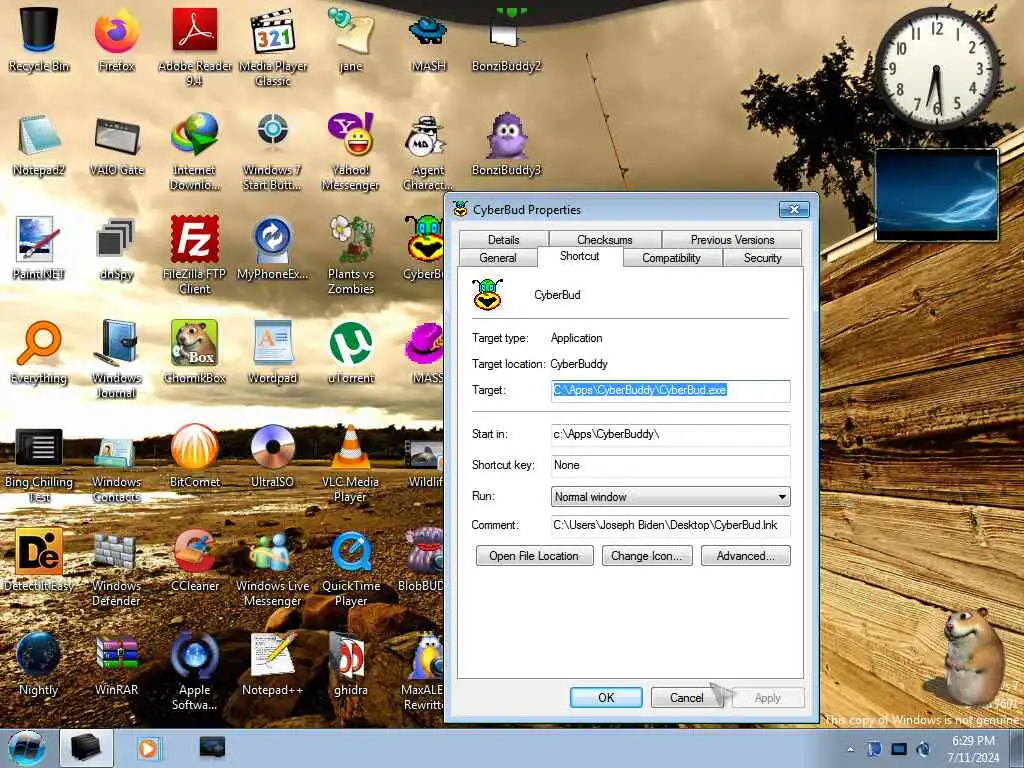Click the taskbar media player button
Viewport: 1024px width, 768px height.
[x=148, y=748]
